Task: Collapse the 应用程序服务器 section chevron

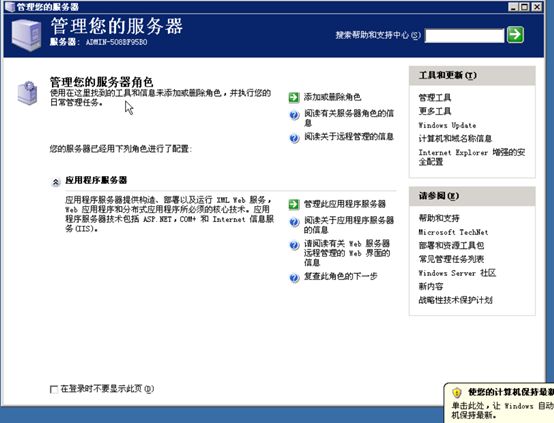Action: pyautogui.click(x=55, y=182)
